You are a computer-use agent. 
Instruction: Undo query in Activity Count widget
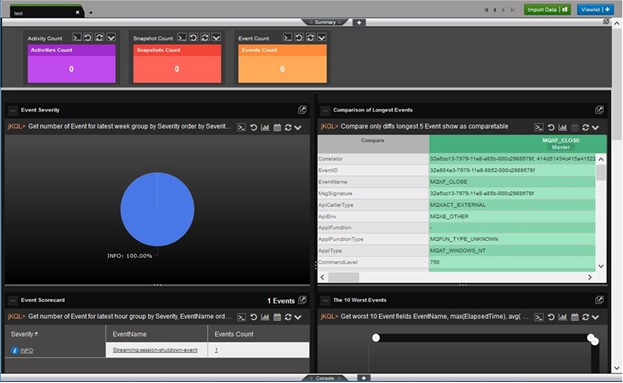coord(88,37)
